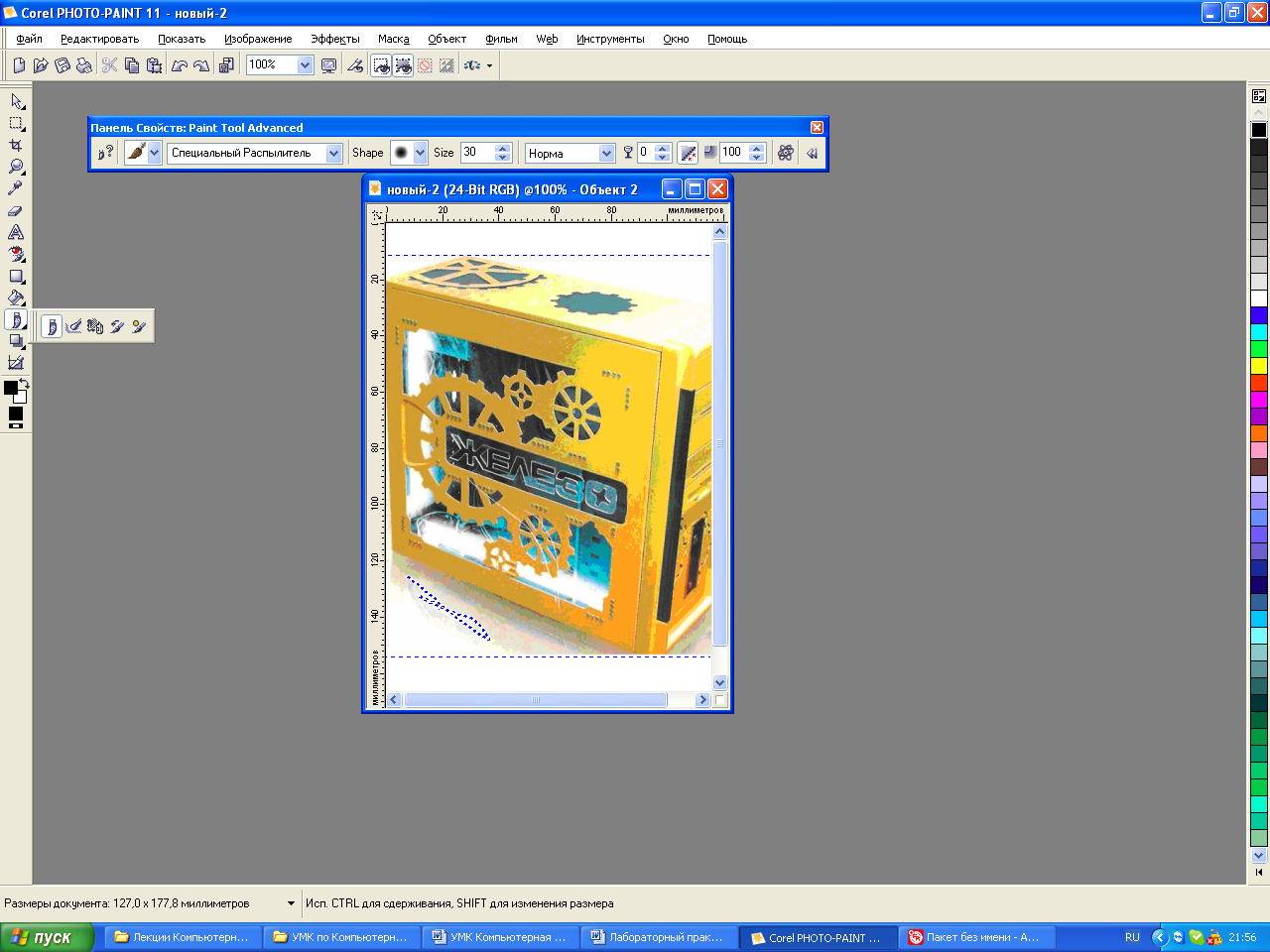The width and height of the screenshot is (1270, 952).
Task: Select the Rectangle shape tool
Action: [17, 276]
